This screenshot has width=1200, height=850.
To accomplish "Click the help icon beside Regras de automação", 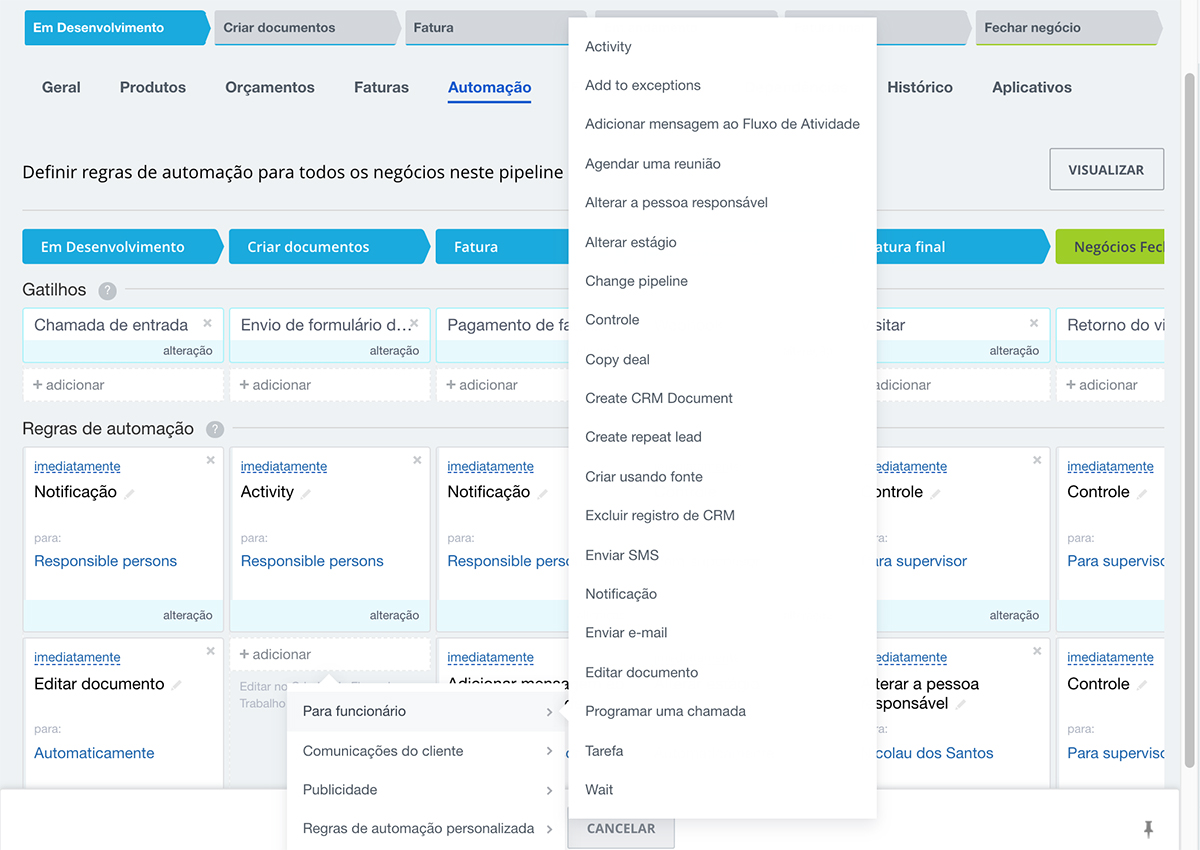I will point(215,430).
